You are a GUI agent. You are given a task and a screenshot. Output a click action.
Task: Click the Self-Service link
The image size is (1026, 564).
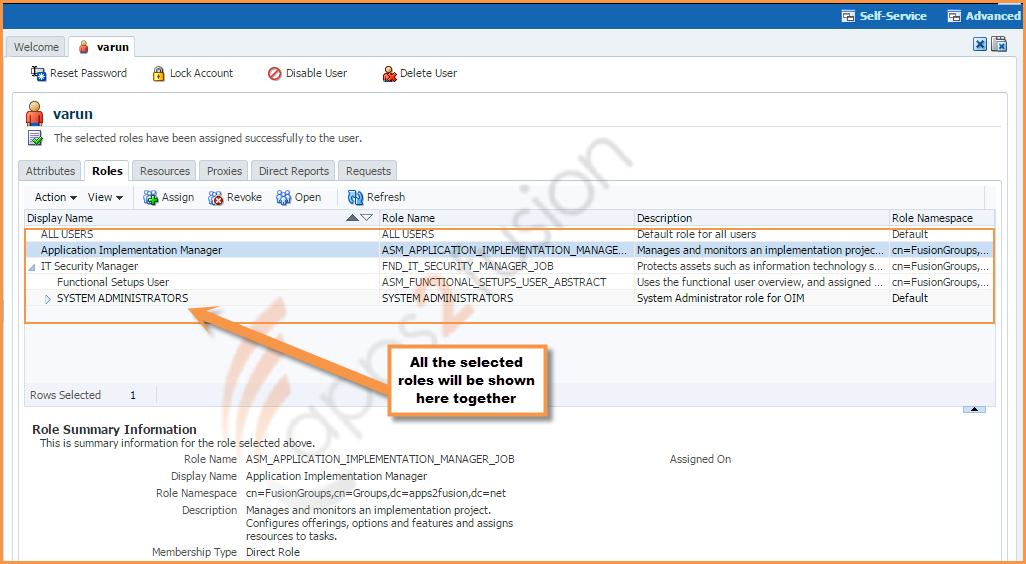click(893, 16)
